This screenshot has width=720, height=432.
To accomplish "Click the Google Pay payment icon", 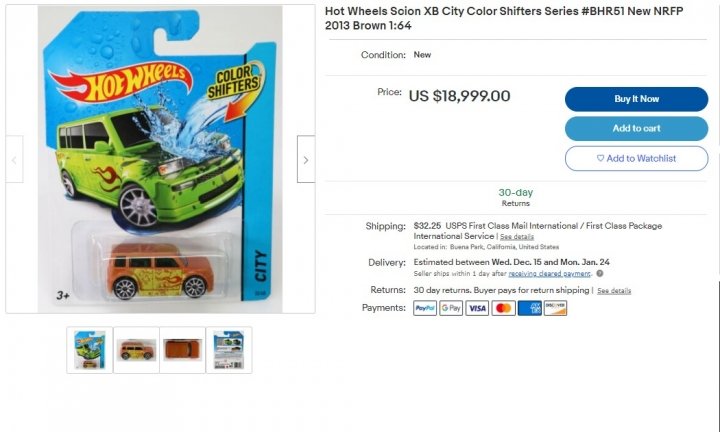I will pos(451,308).
